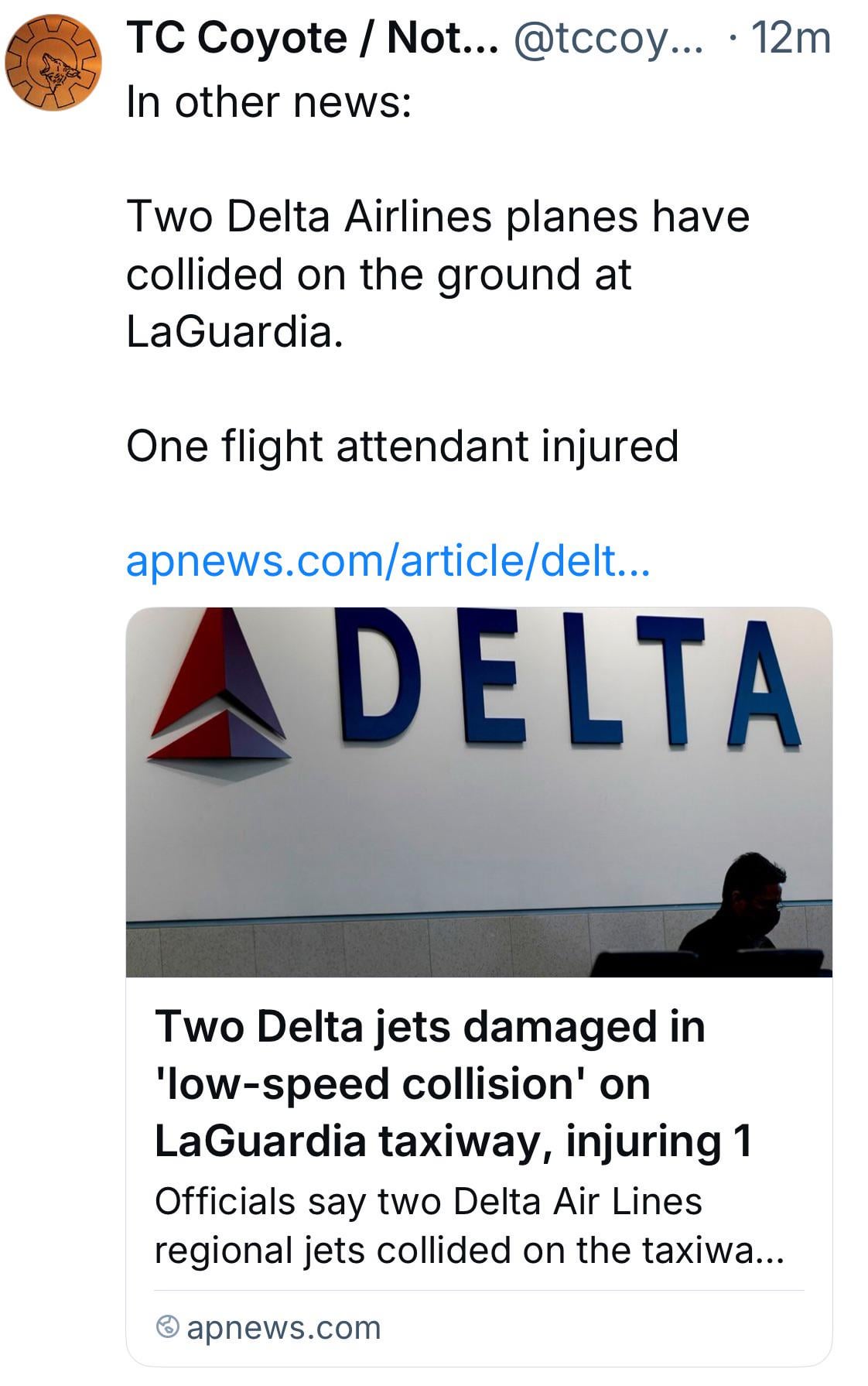Click the apnews.com domain in card footer

284,1328
